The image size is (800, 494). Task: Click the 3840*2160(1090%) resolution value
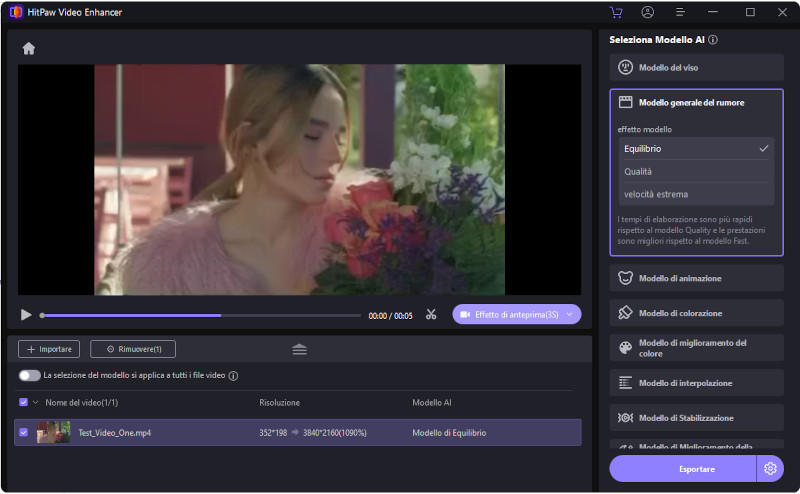click(335, 433)
